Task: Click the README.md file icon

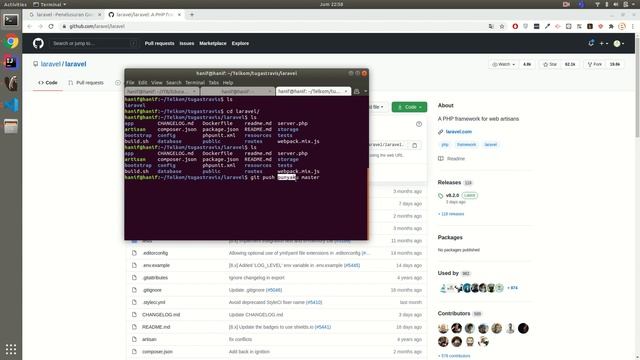Action: pos(134,327)
